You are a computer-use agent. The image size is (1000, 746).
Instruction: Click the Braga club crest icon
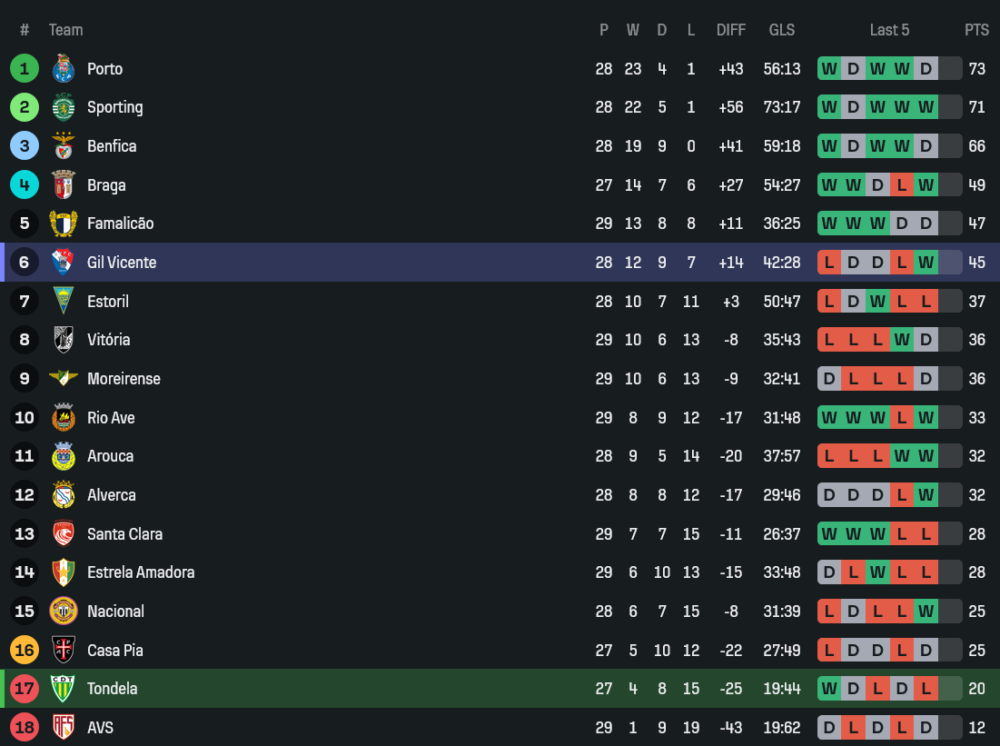(x=63, y=185)
